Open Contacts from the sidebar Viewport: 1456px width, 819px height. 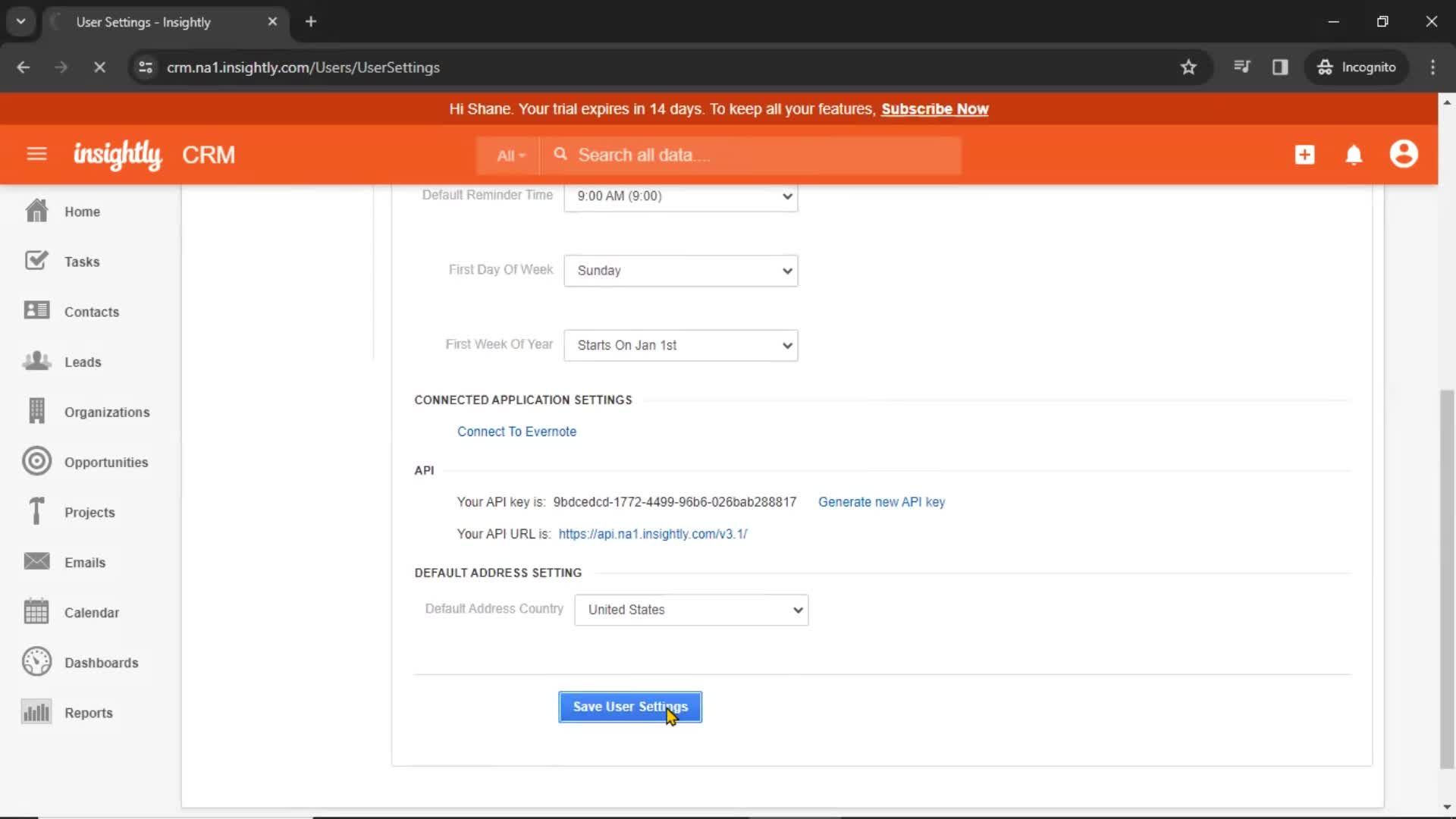[92, 312]
